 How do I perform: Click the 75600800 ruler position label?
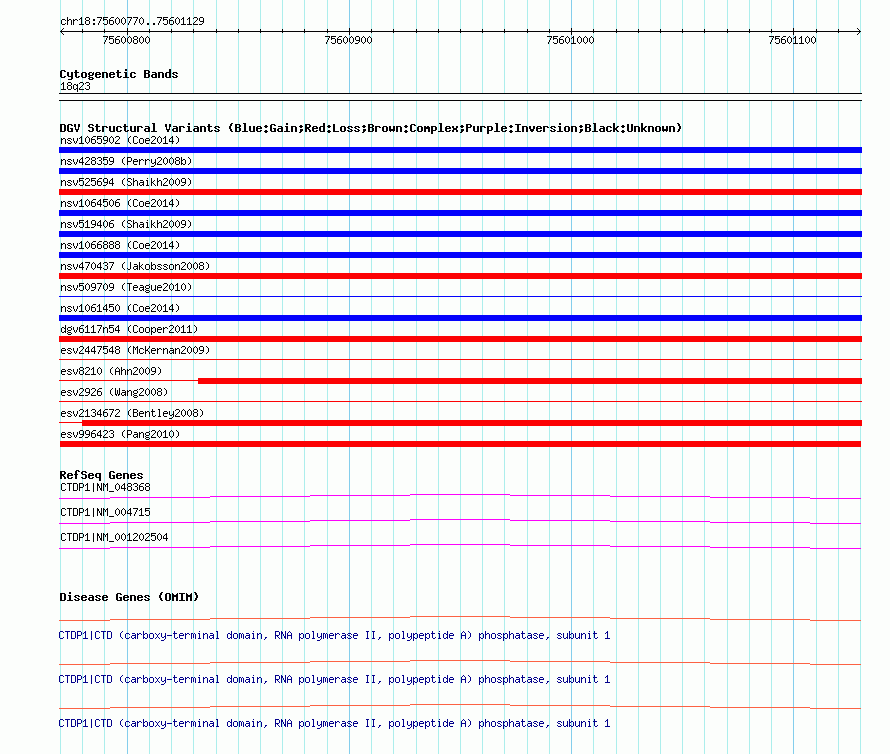[126, 40]
